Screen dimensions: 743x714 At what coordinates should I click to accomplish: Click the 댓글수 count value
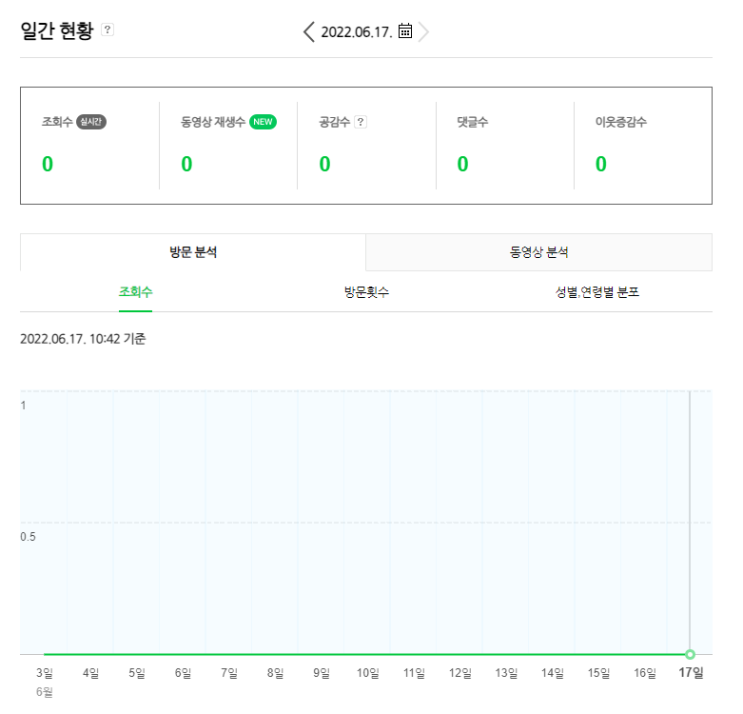[462, 164]
